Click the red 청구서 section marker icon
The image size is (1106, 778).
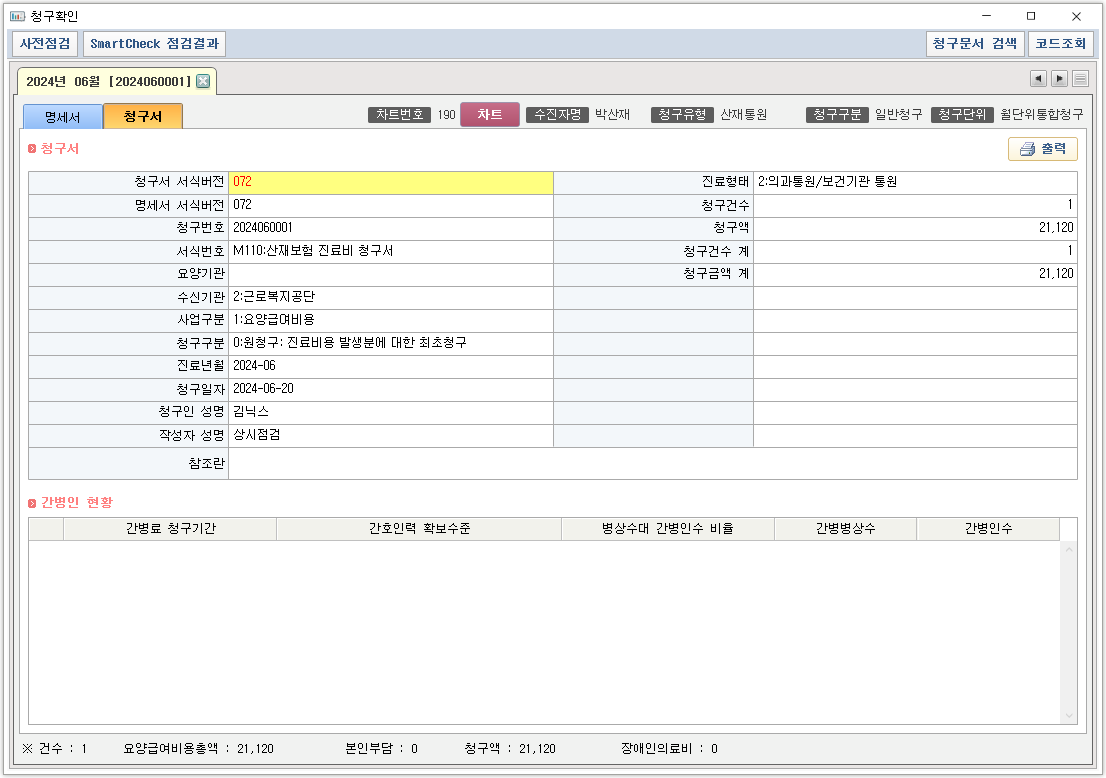(32, 149)
